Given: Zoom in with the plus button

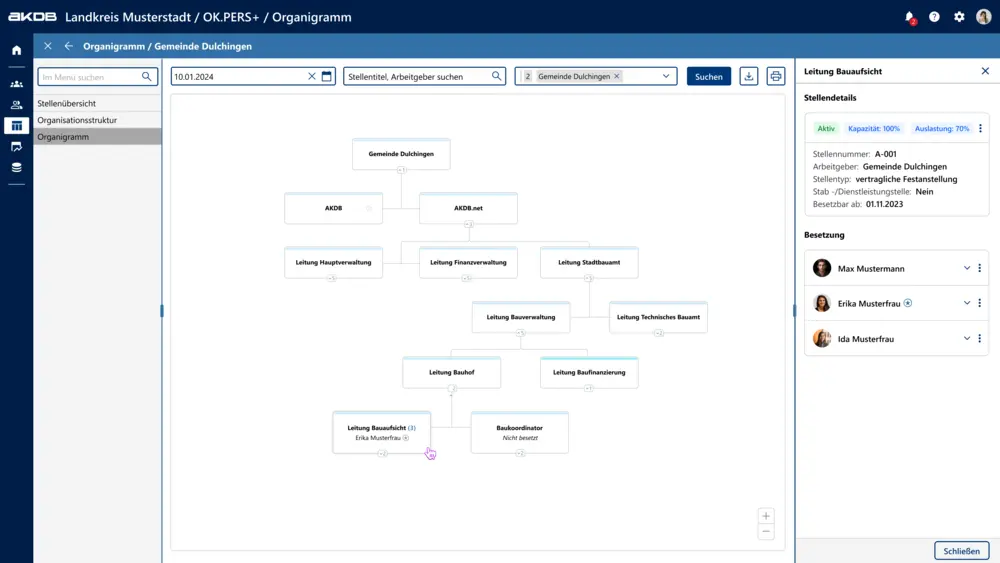Looking at the screenshot, I should coord(766,516).
